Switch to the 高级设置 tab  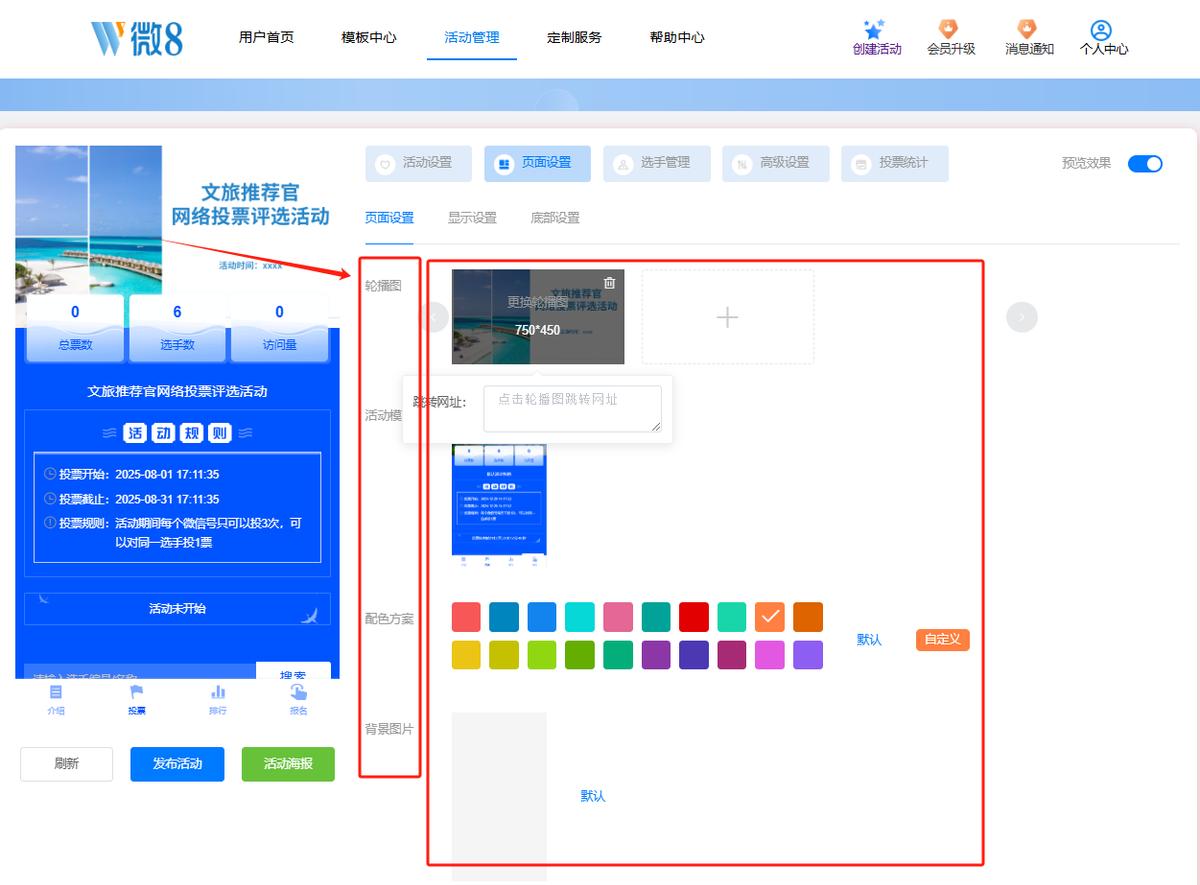775,163
